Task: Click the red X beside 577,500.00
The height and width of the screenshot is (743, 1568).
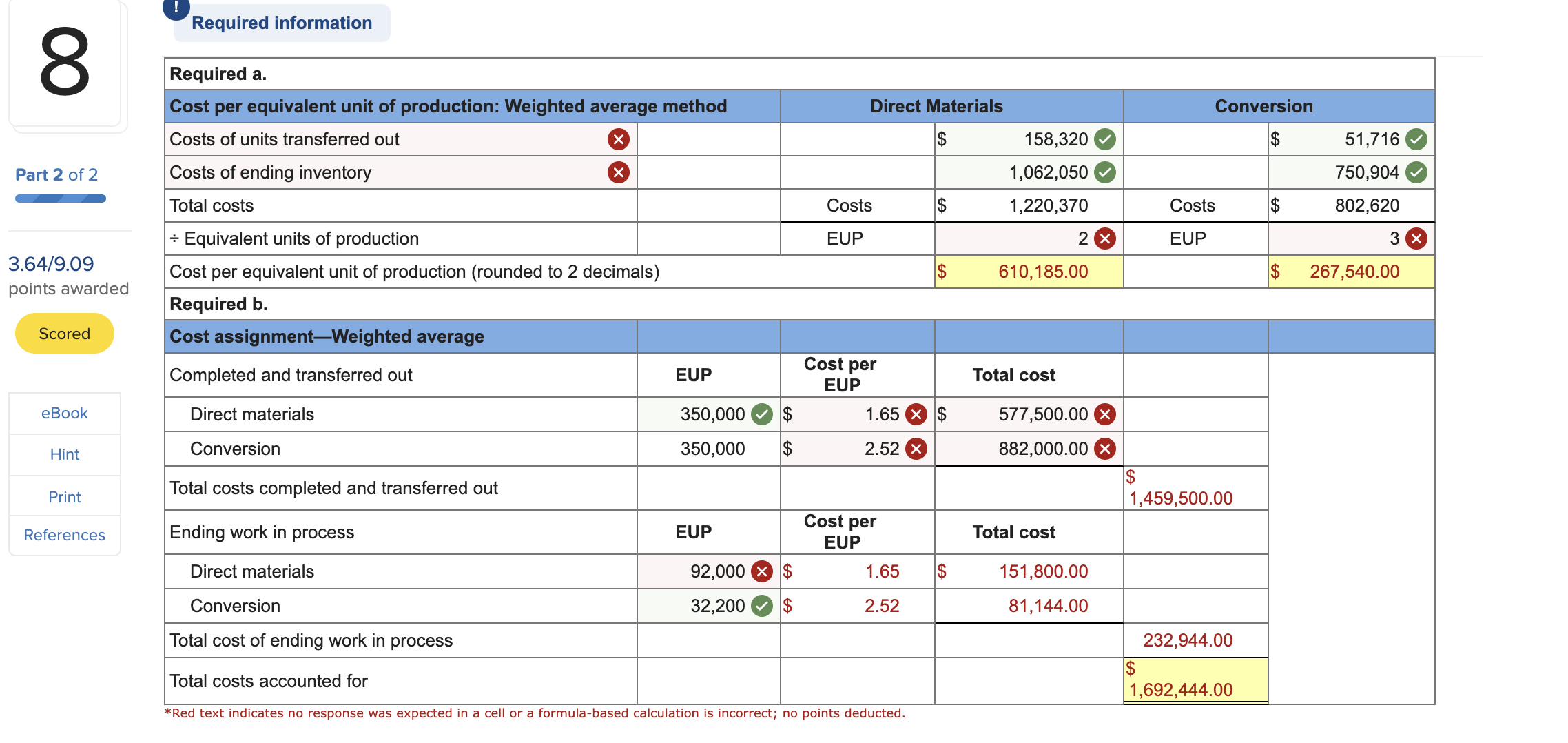Action: pyautogui.click(x=1105, y=414)
